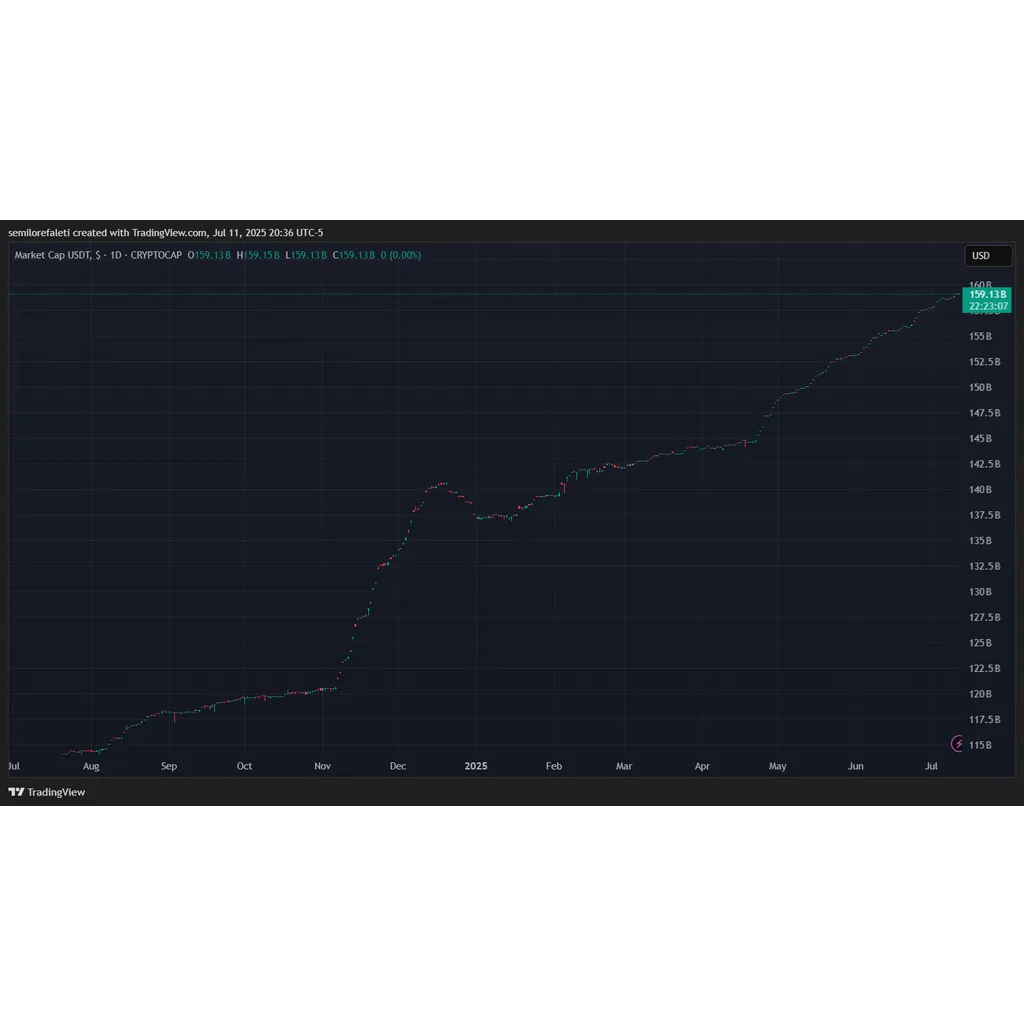
Task: Click the 1D interval label
Action: (x=116, y=255)
